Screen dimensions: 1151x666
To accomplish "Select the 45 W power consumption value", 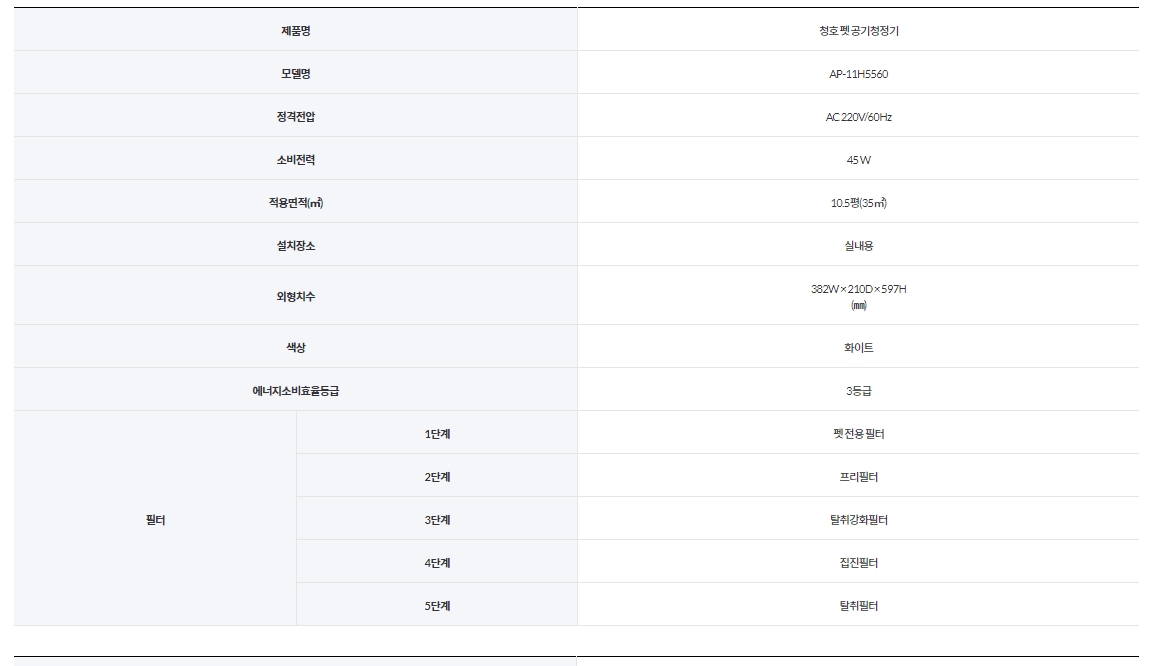I will click(858, 160).
